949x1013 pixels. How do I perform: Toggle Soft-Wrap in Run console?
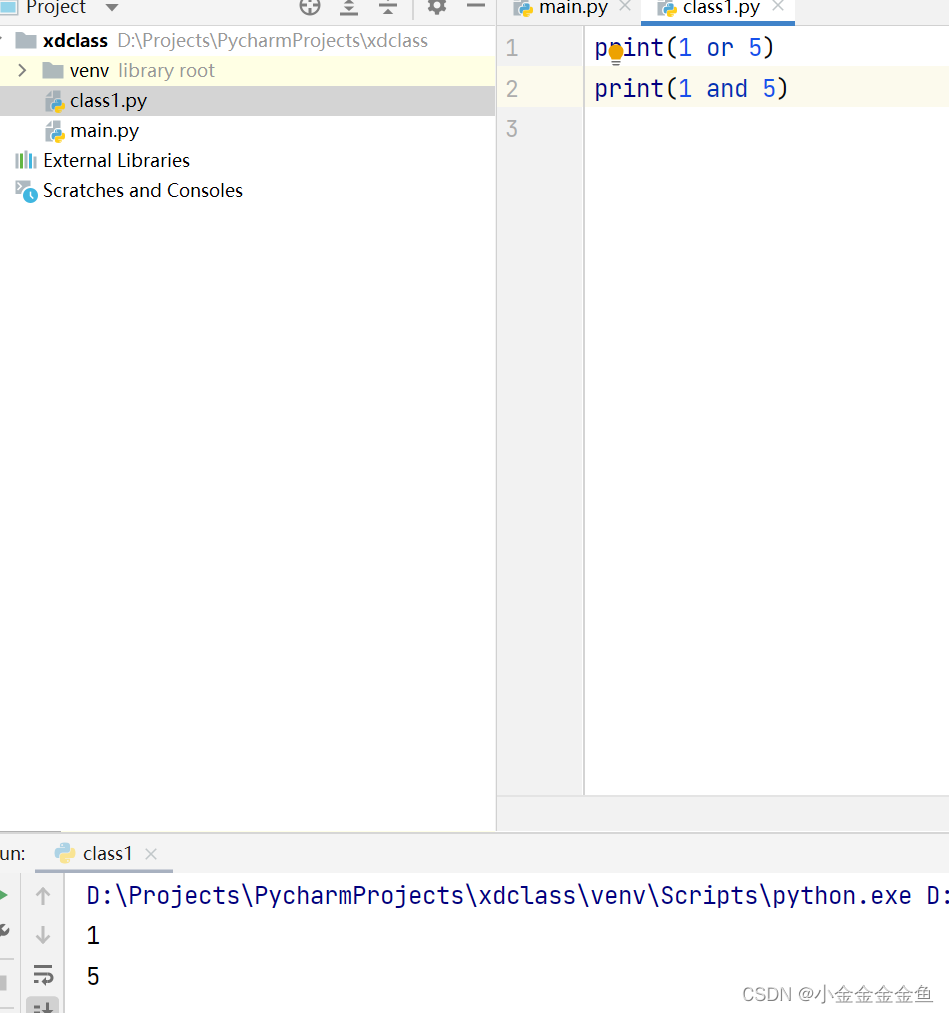43,974
